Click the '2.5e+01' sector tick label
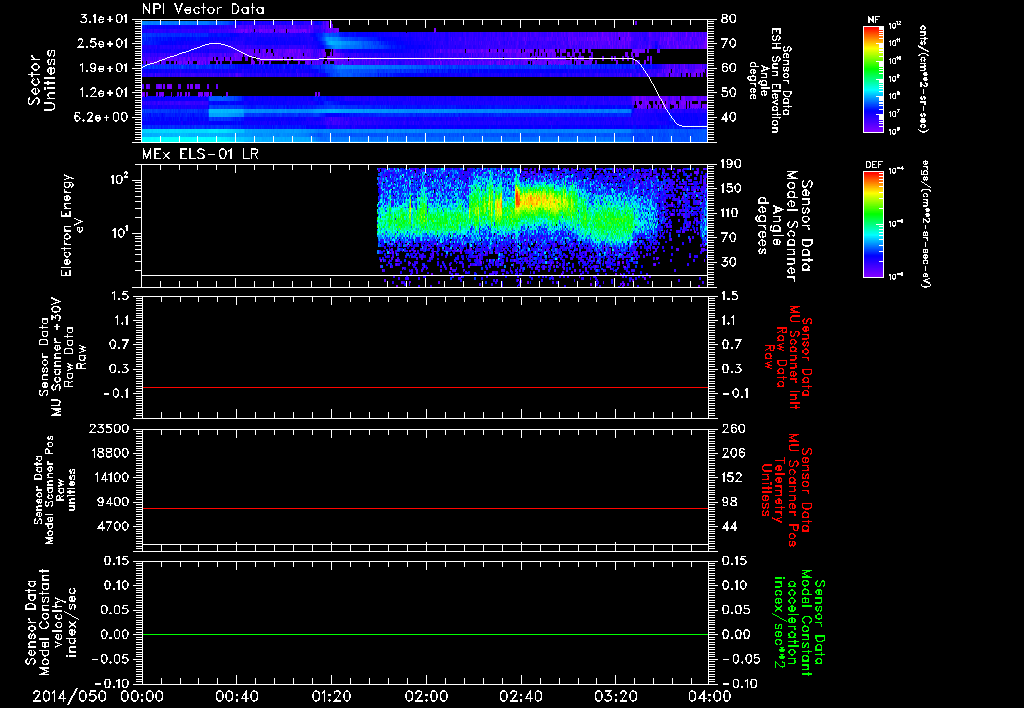 click(105, 43)
